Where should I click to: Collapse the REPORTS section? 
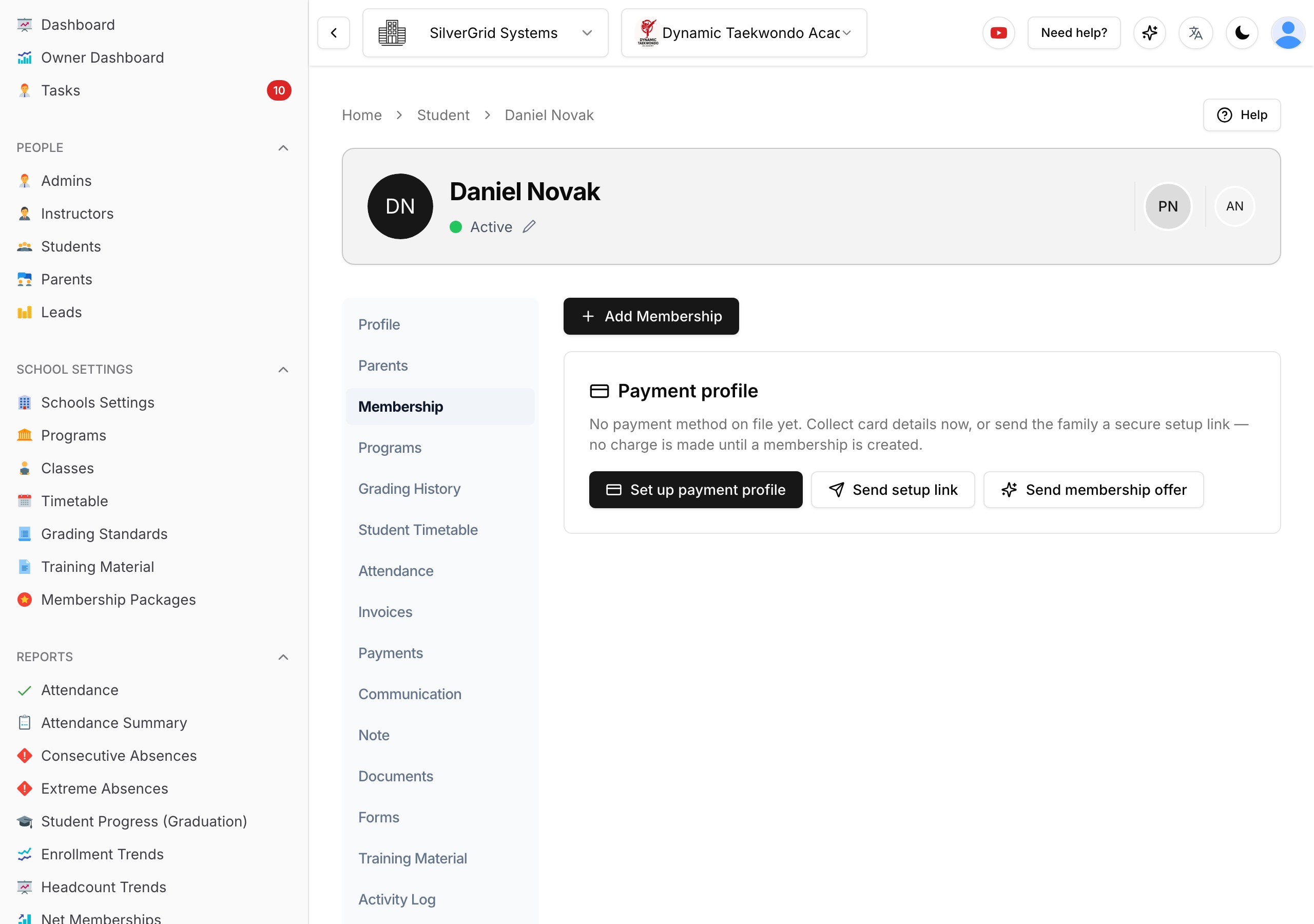pyautogui.click(x=283, y=657)
